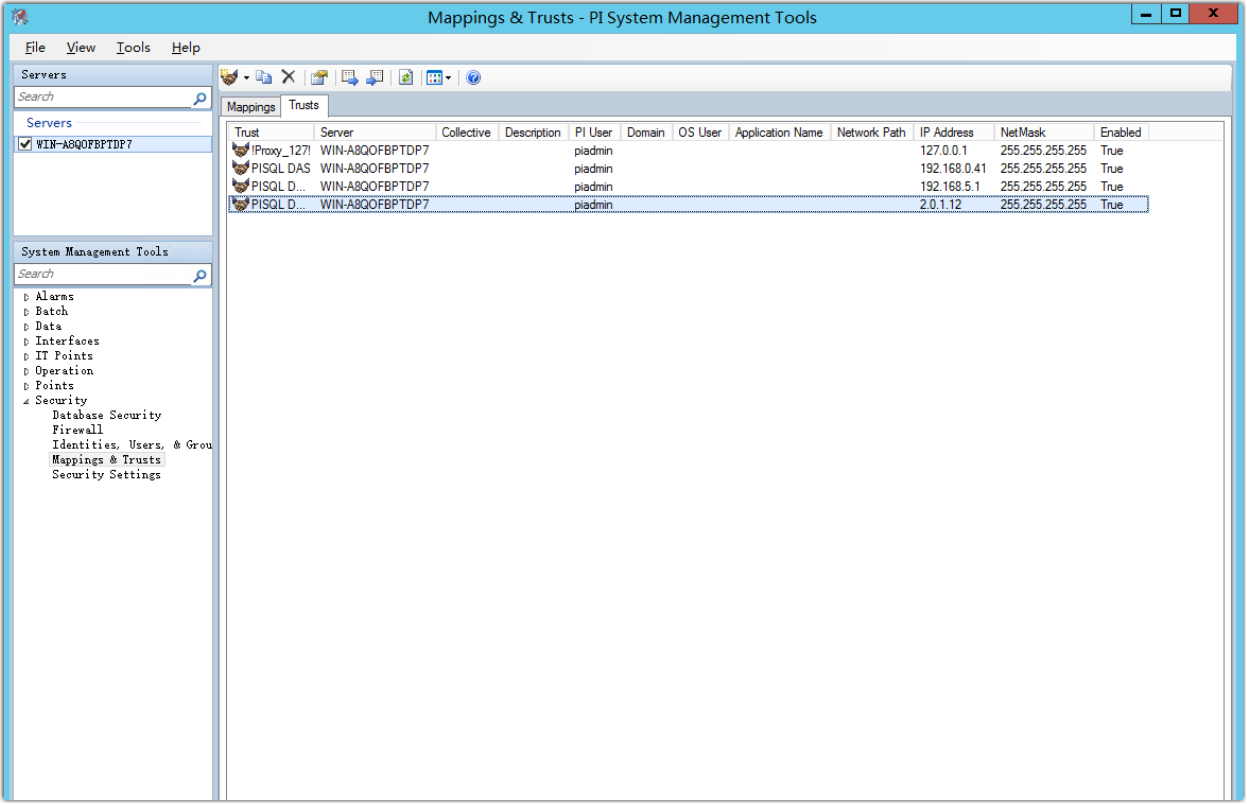Click the New Trust handshake icon
The width and height of the screenshot is (1247, 804).
click(x=230, y=77)
